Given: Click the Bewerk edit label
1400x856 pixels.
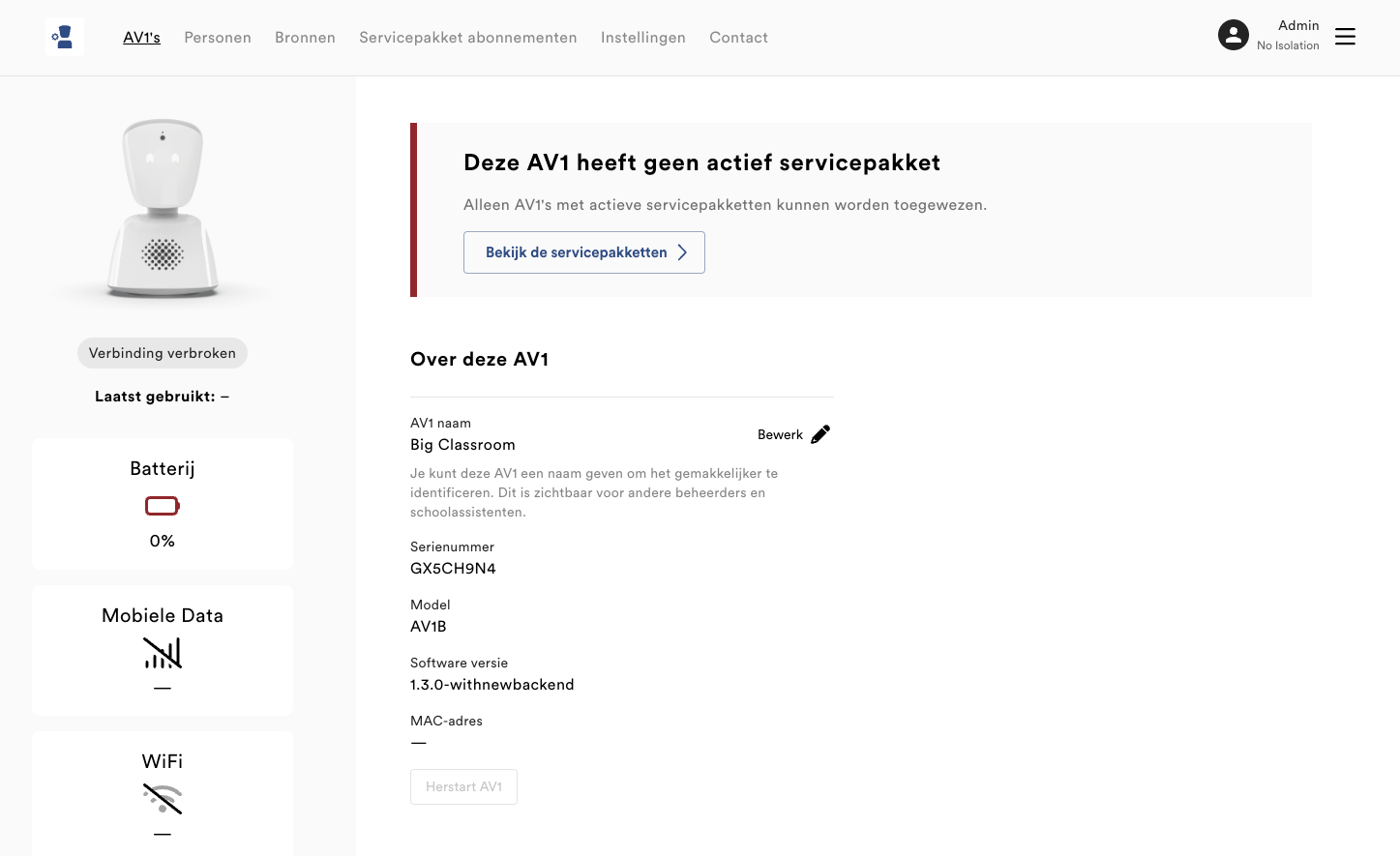Looking at the screenshot, I should pyautogui.click(x=780, y=435).
